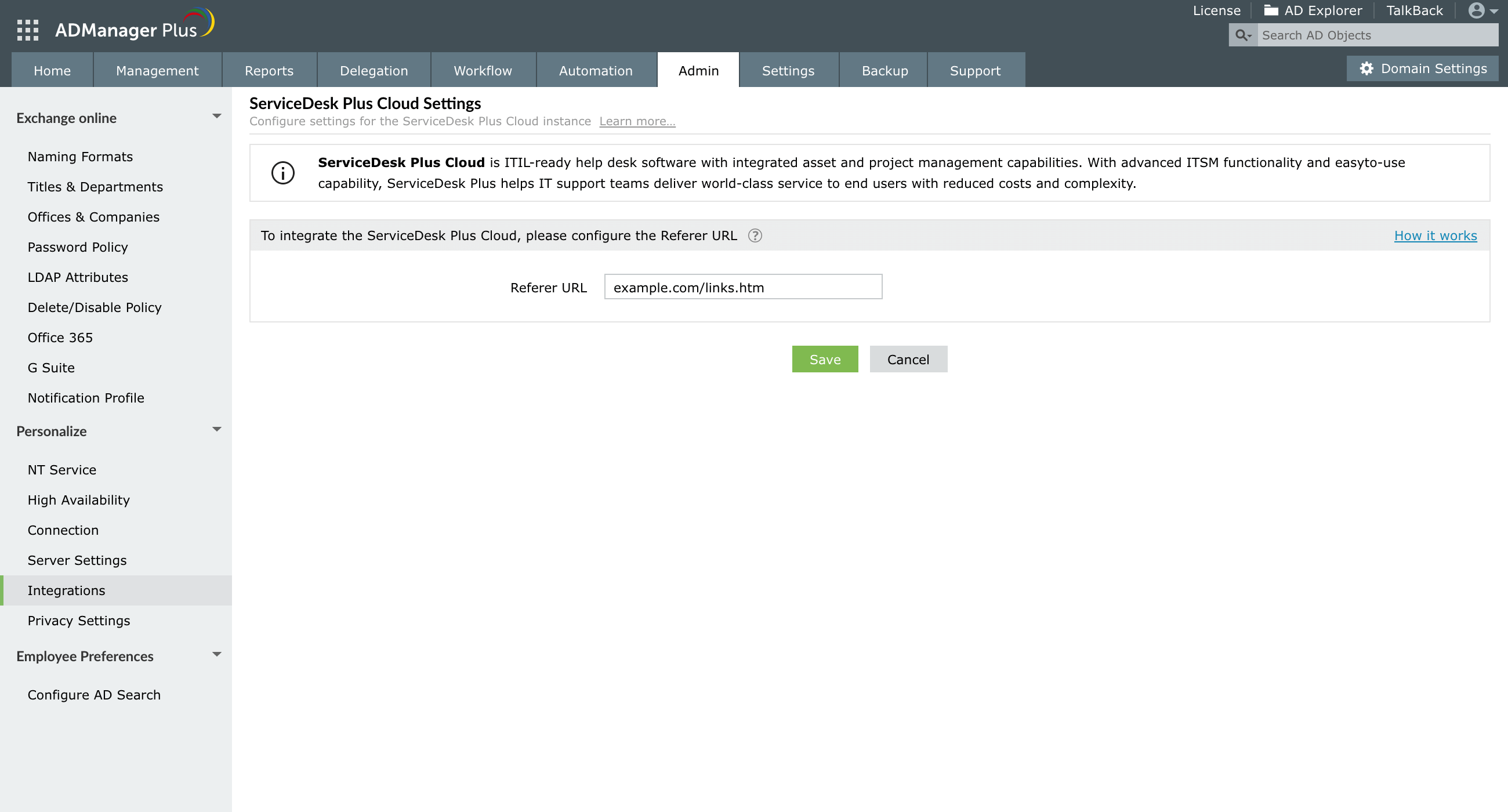
Task: Select the Admin tab
Action: point(697,70)
